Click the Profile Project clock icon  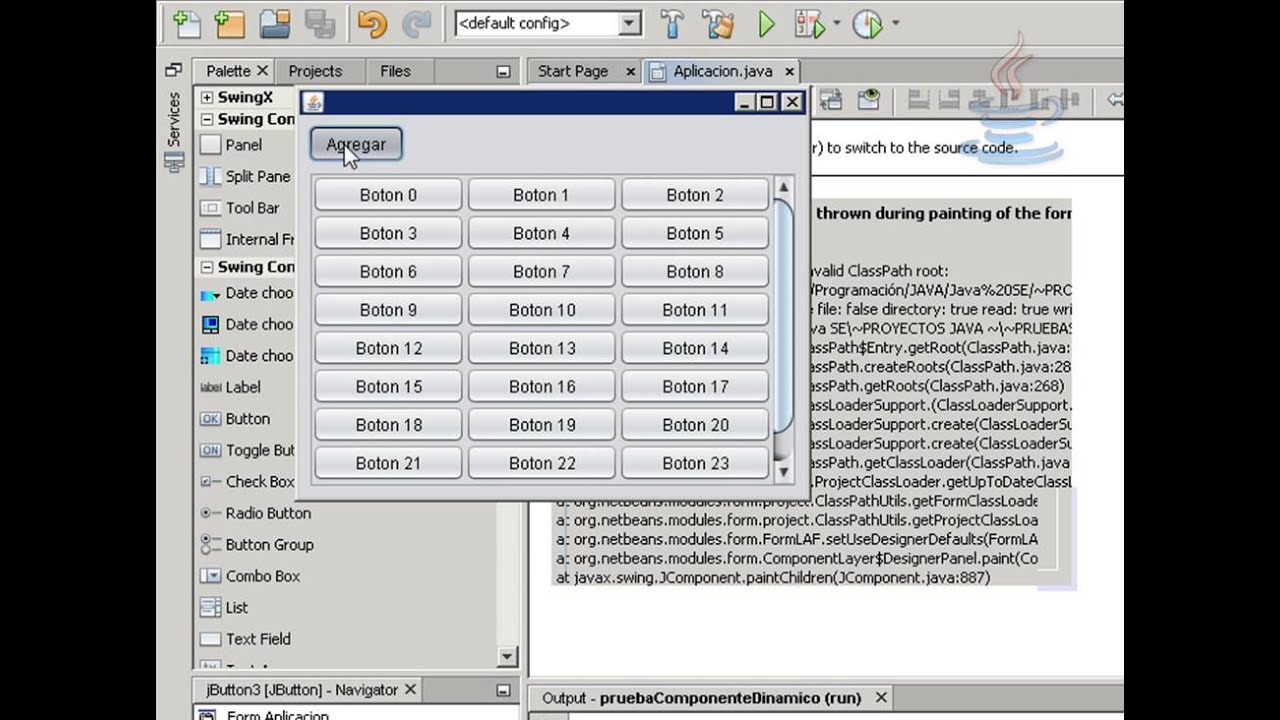867,23
